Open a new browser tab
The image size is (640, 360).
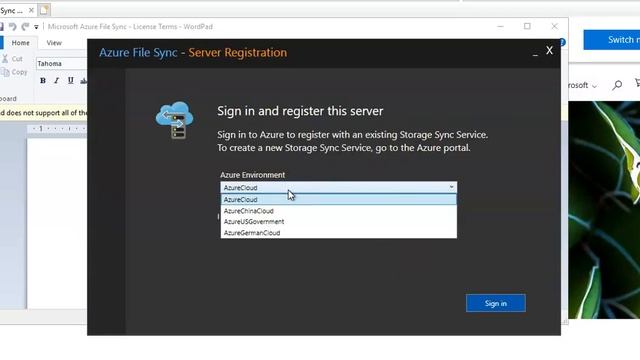pyautogui.click(x=44, y=10)
